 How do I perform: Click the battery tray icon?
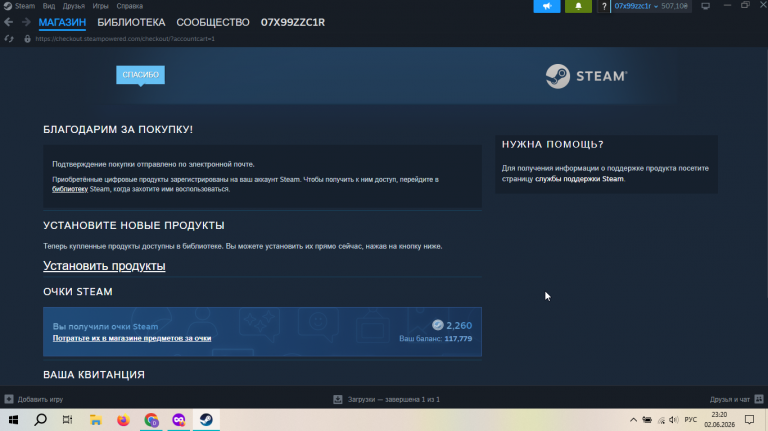(647, 420)
